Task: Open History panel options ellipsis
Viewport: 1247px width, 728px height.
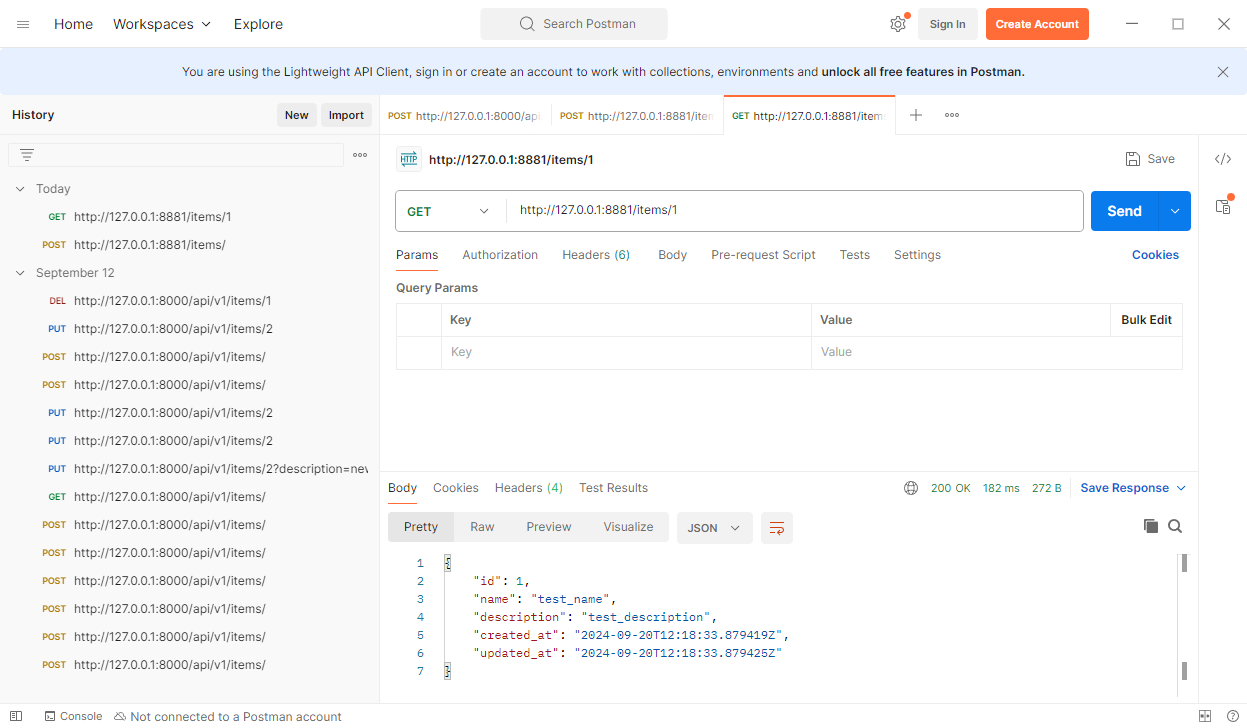Action: pos(360,155)
